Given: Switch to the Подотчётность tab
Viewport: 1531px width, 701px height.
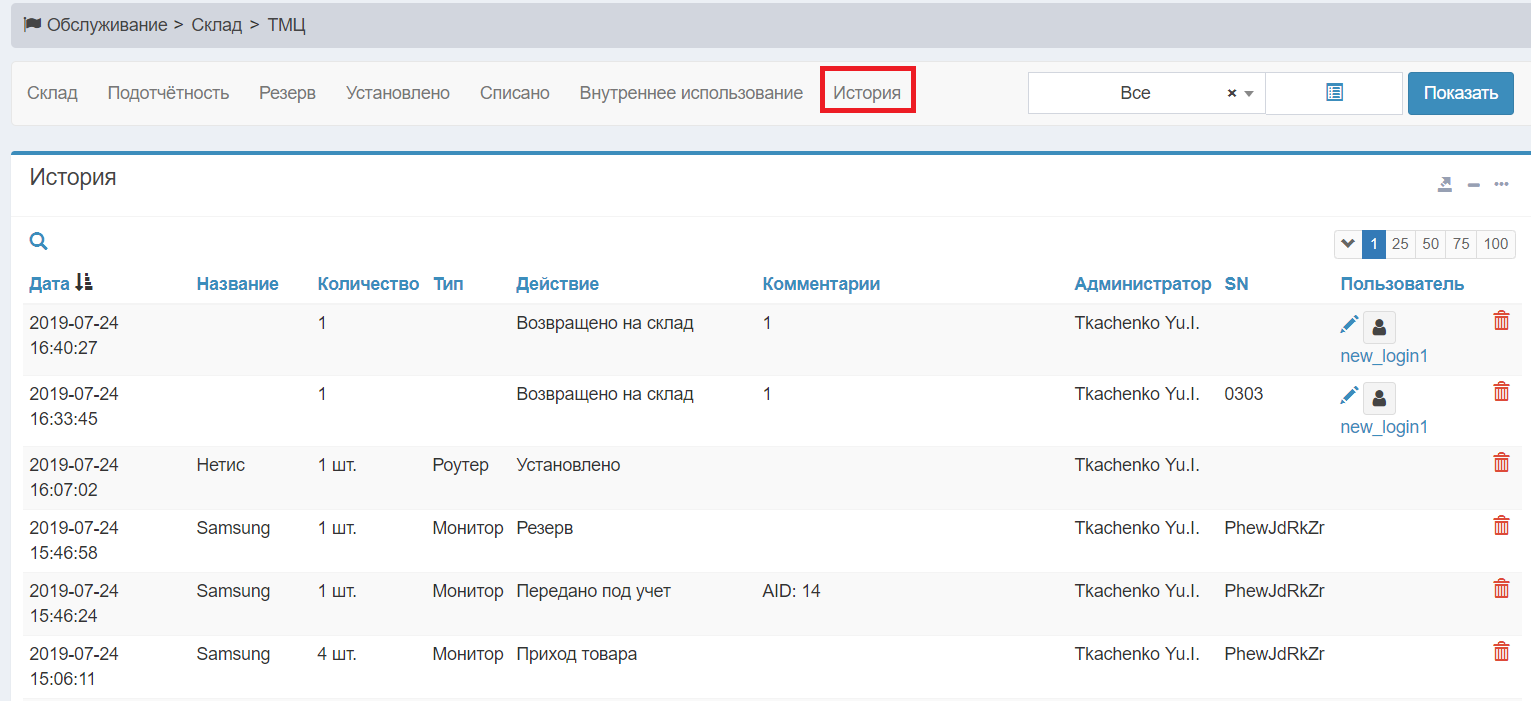Looking at the screenshot, I should pos(168,93).
